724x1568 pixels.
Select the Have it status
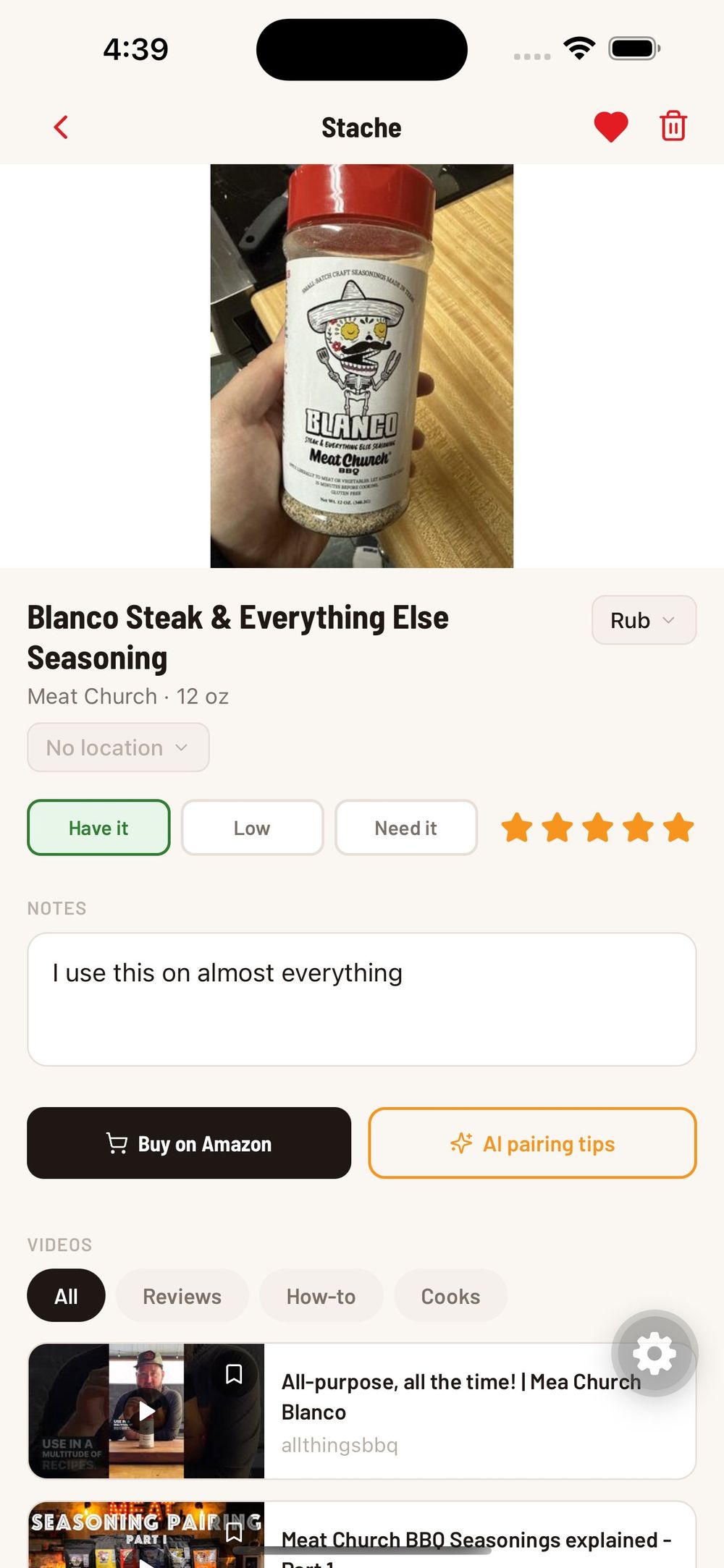98,828
